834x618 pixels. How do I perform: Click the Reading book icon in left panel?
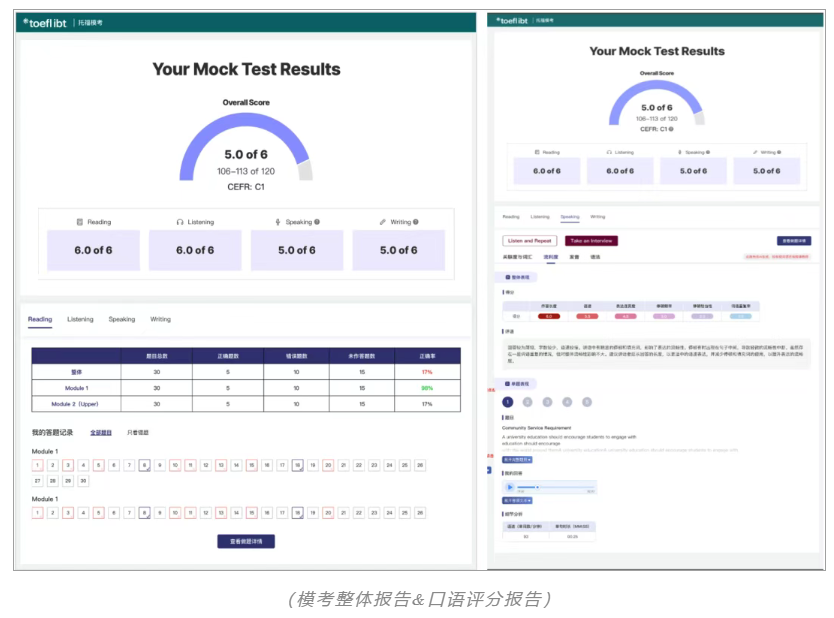tap(80, 222)
